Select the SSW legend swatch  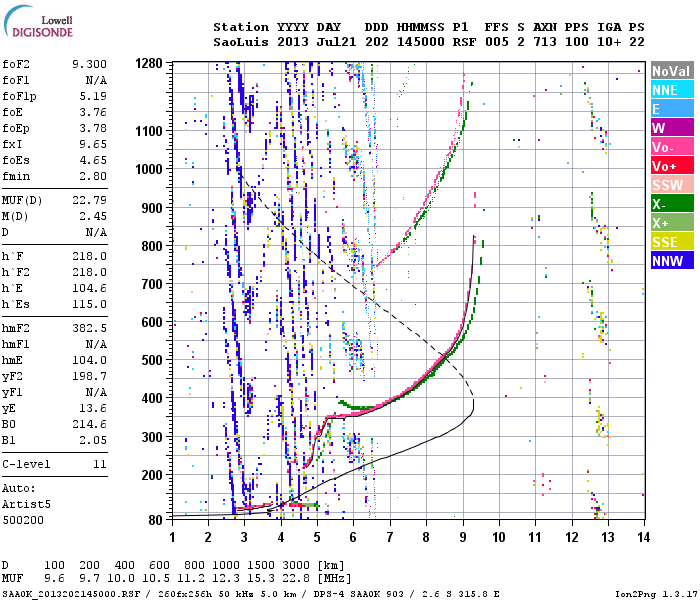pos(672,185)
